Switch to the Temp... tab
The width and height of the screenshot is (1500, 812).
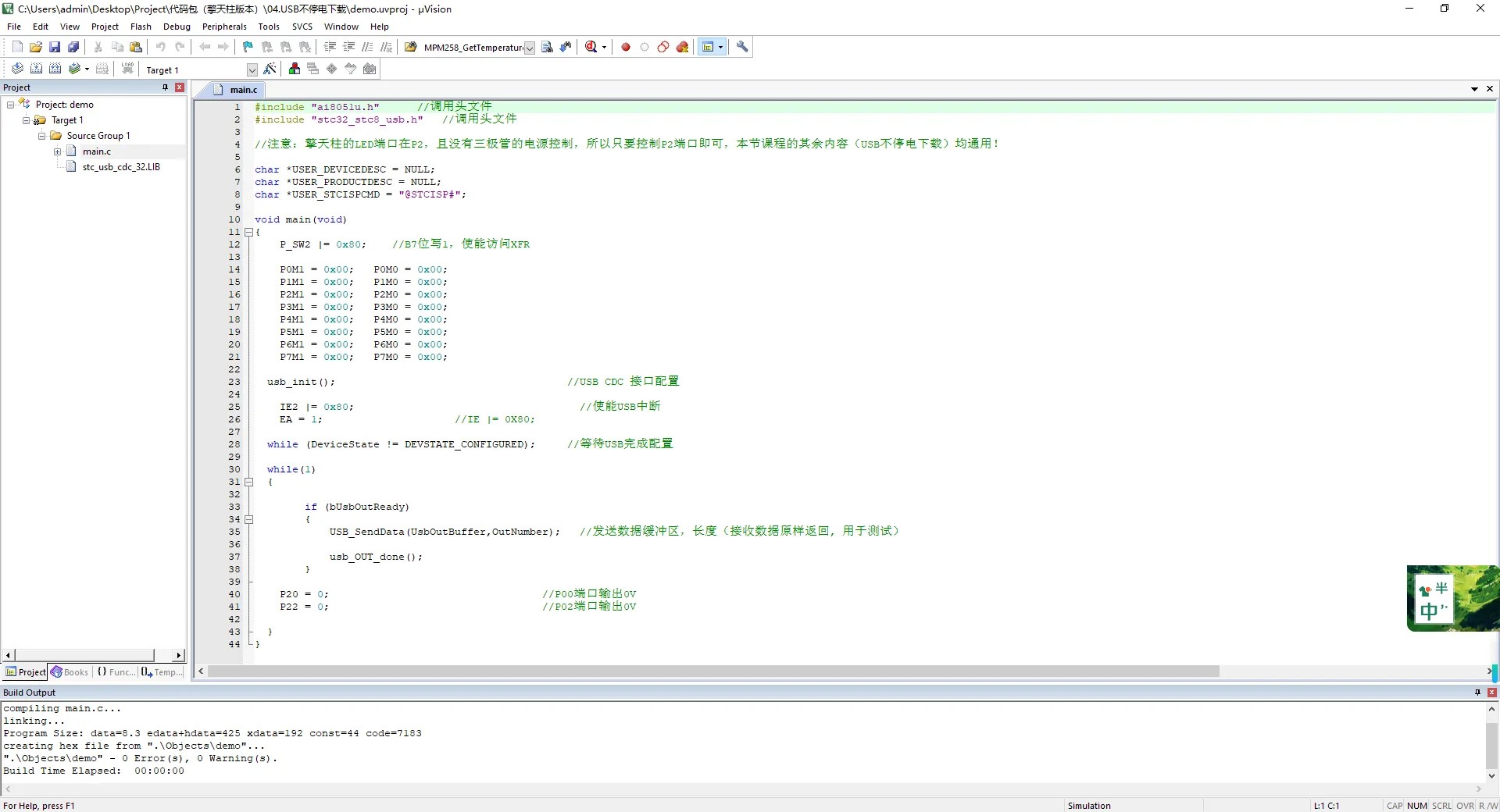pos(162,672)
